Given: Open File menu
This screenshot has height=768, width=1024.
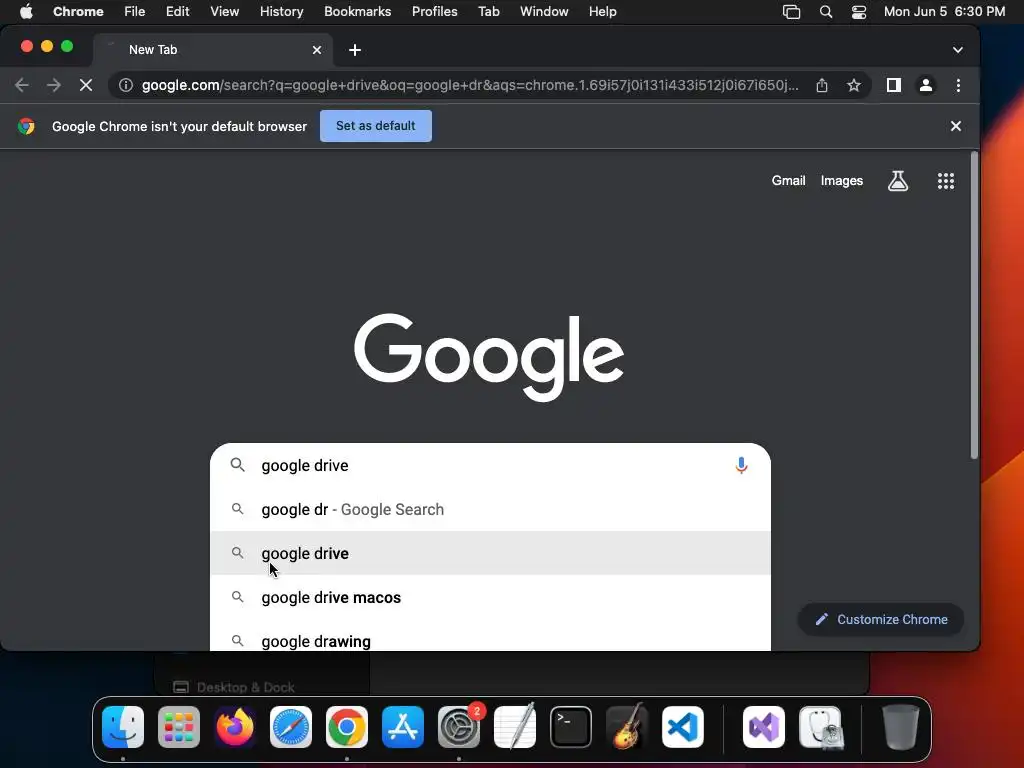Looking at the screenshot, I should 135,11.
